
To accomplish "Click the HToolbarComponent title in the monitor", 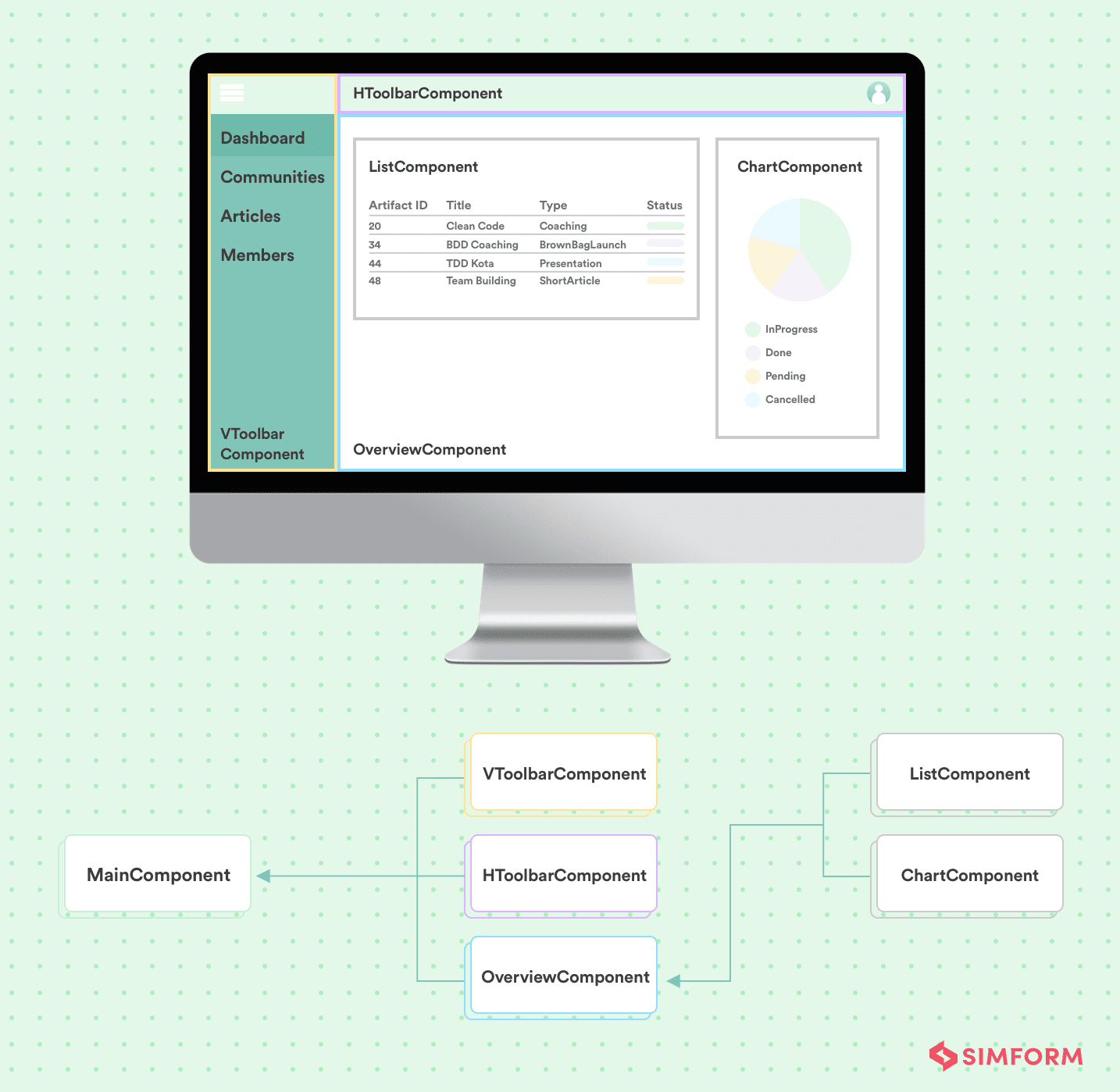I will 427,93.
